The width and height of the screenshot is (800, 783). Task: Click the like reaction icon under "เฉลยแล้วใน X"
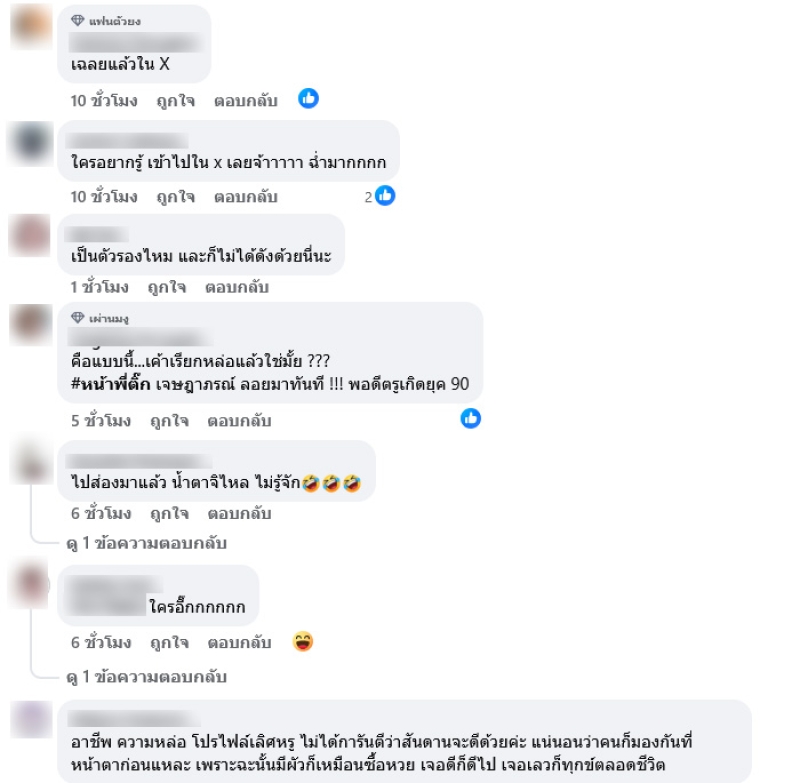pos(309,98)
